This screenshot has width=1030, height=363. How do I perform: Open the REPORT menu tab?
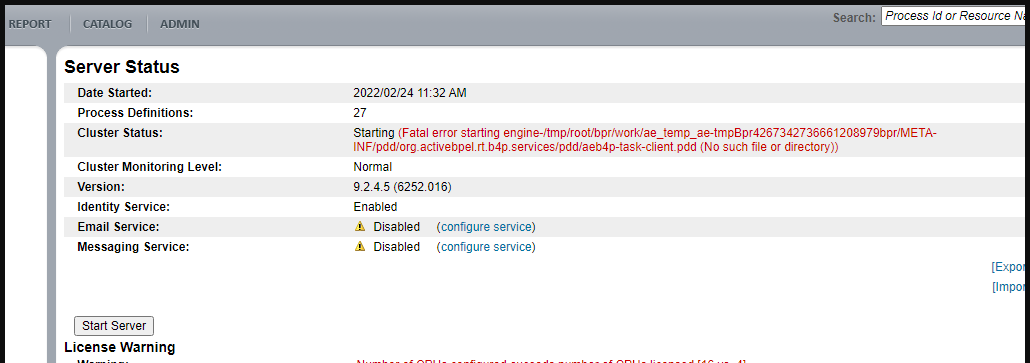click(x=30, y=24)
